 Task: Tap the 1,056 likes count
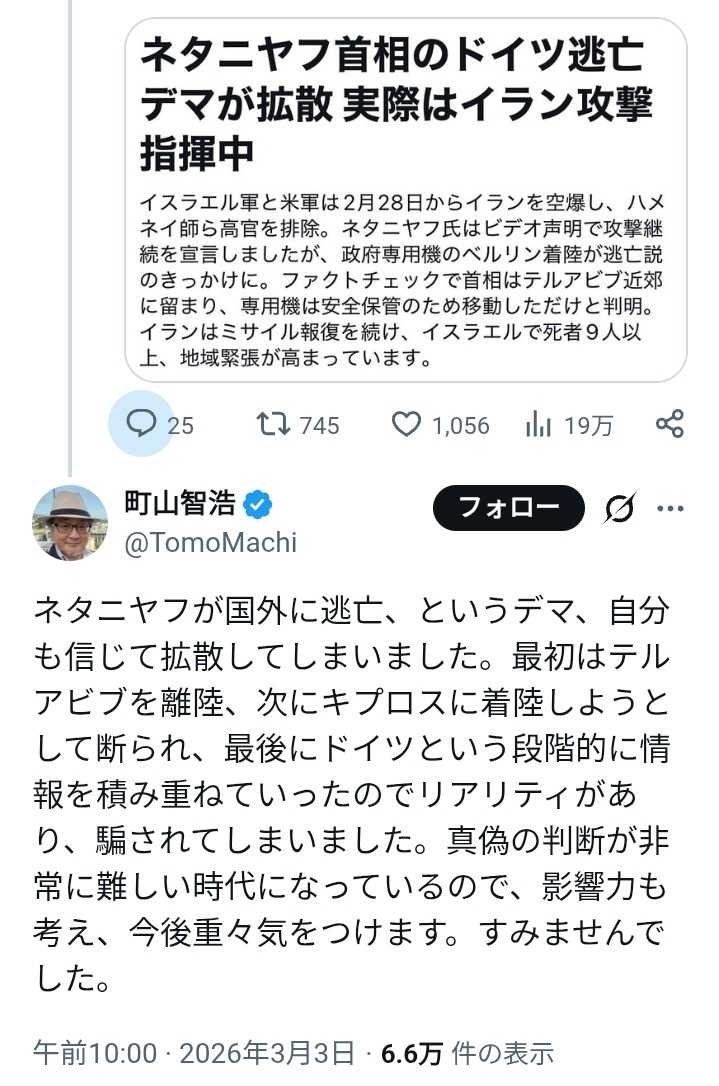coord(460,426)
